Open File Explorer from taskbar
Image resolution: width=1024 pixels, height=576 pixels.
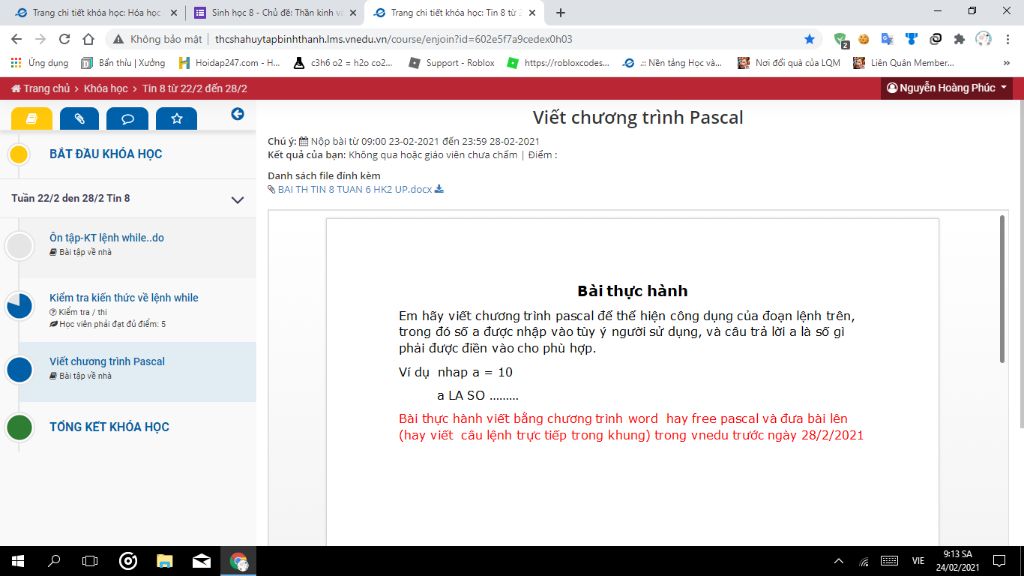(165, 561)
